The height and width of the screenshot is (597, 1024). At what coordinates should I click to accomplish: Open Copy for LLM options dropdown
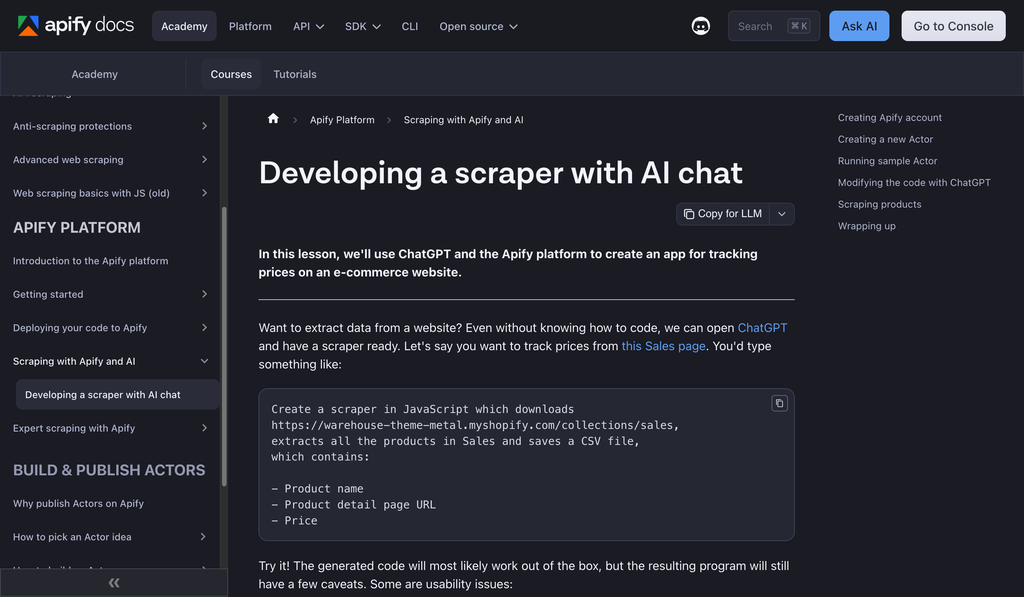[782, 214]
